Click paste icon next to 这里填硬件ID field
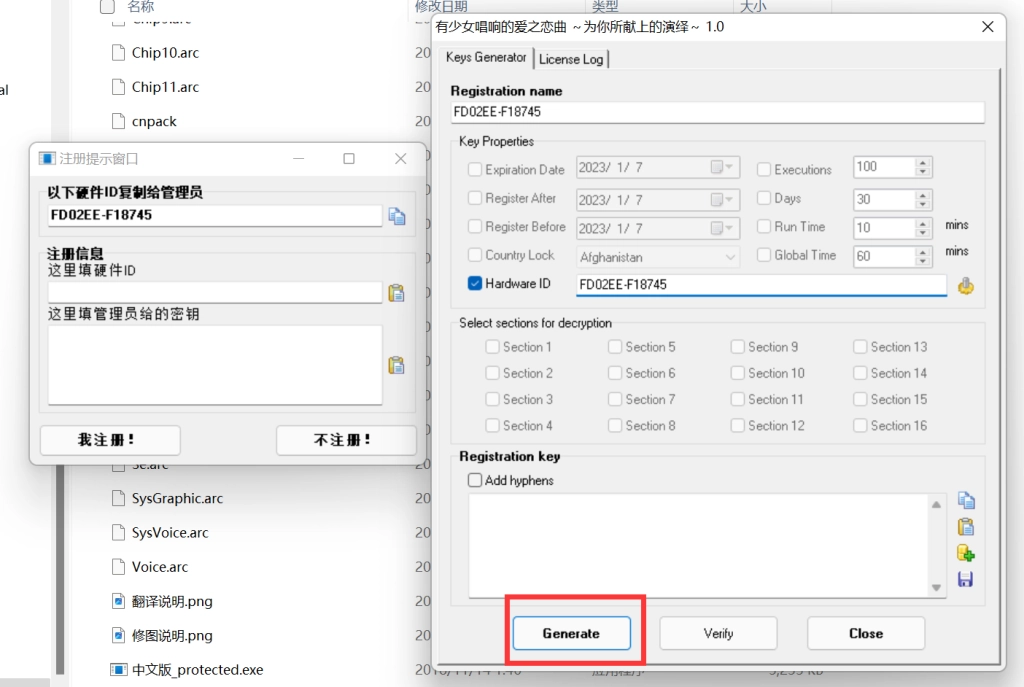This screenshot has height=687, width=1024. pos(396,293)
